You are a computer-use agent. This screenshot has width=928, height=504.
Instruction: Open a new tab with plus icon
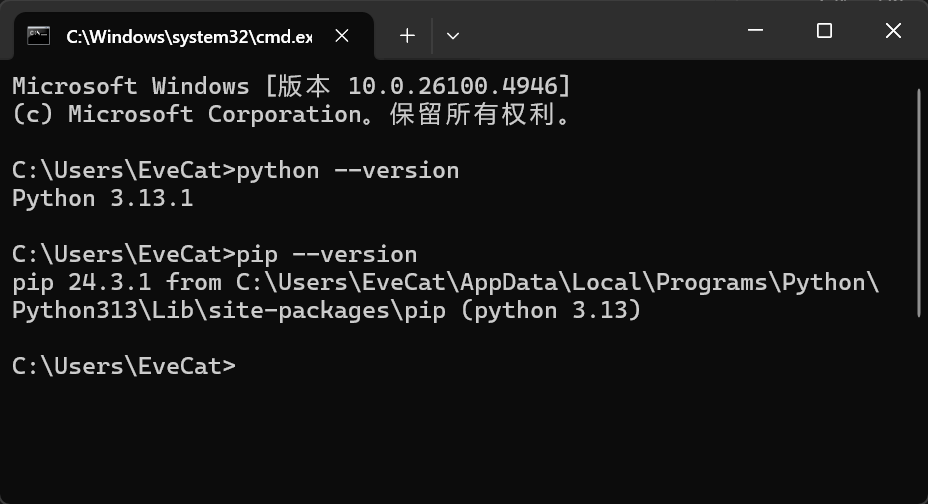pyautogui.click(x=407, y=36)
